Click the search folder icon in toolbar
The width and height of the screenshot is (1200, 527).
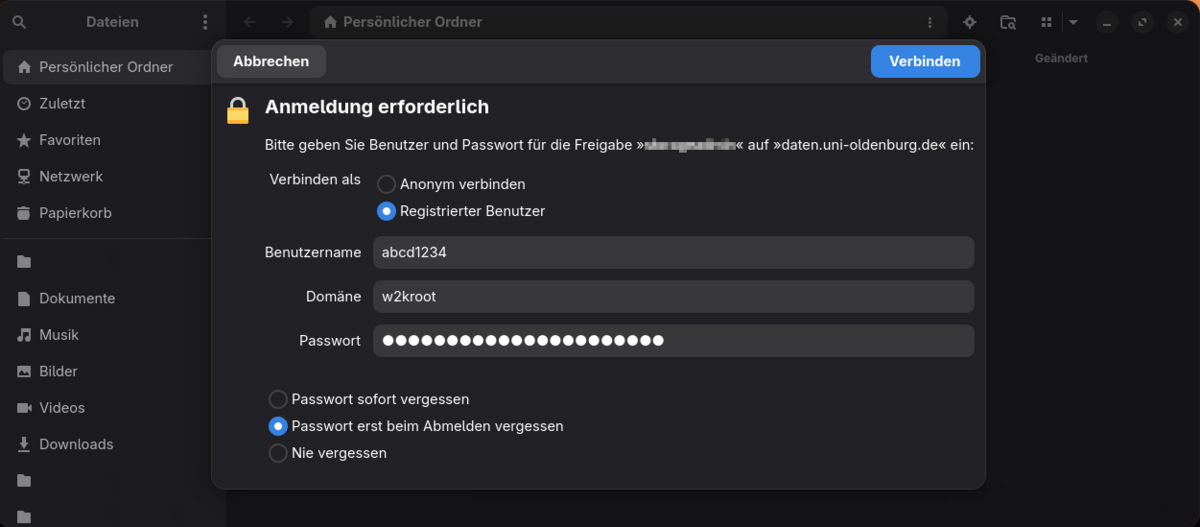pos(1008,22)
